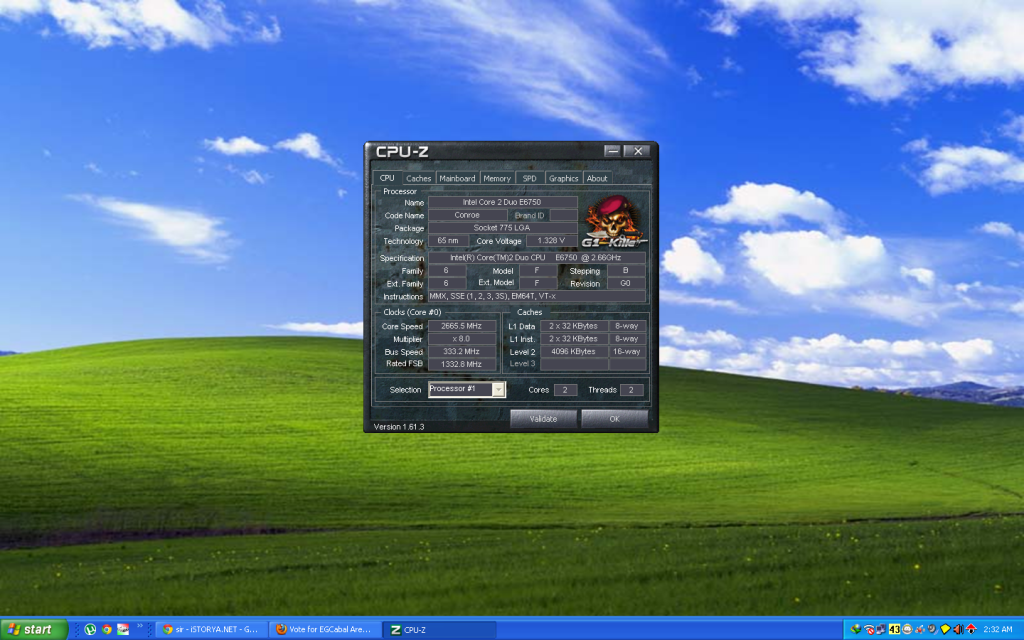Viewport: 1024px width, 640px height.
Task: Open the red molecule tray icon
Action: pos(920,630)
